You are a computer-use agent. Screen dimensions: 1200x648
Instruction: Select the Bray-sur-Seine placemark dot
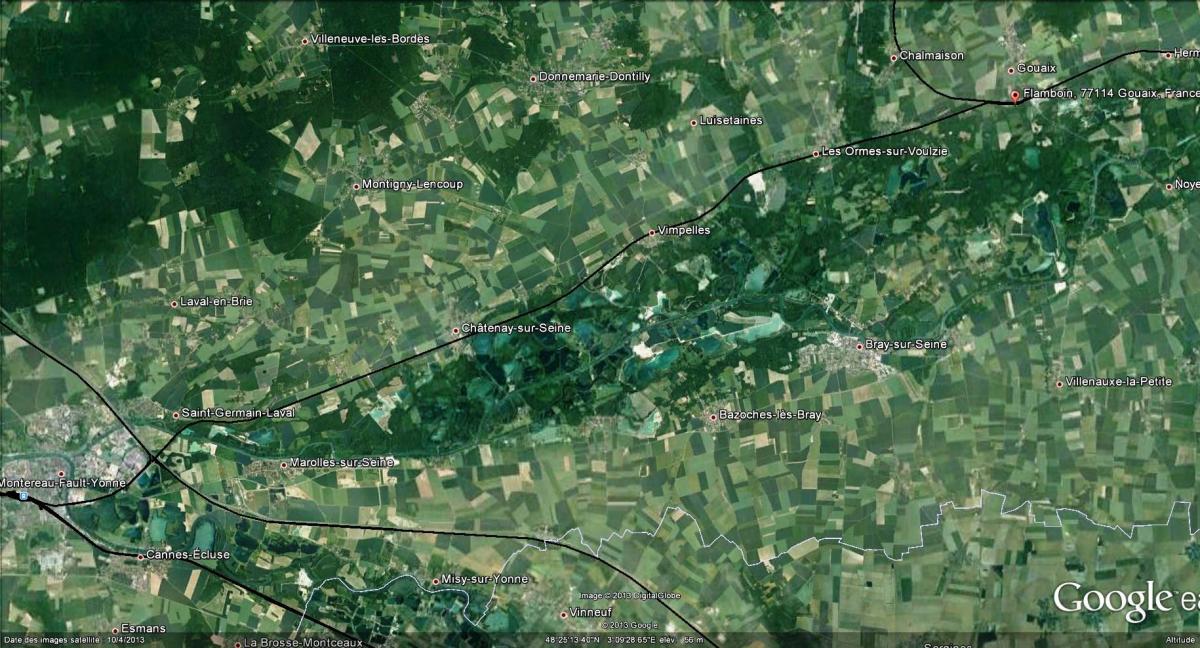click(859, 346)
